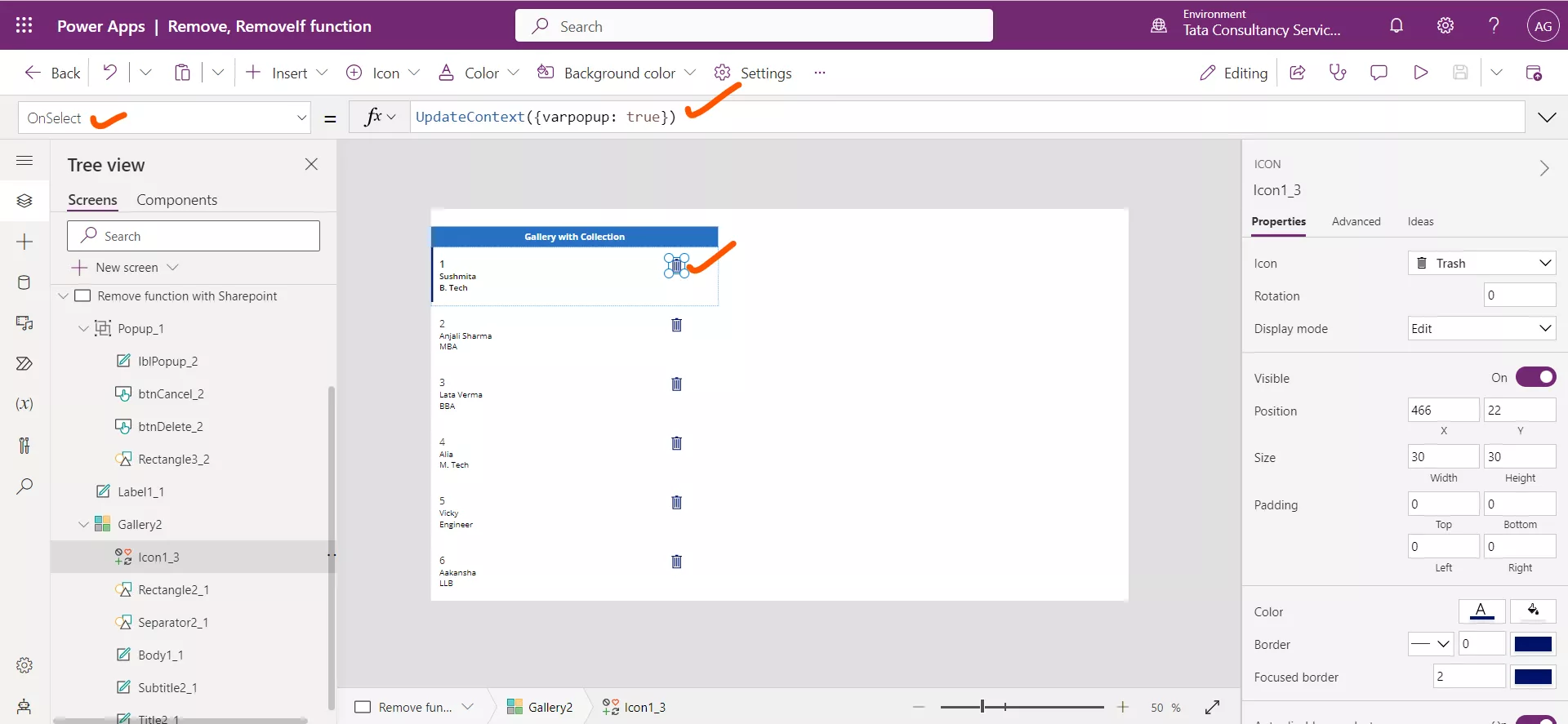This screenshot has width=1568, height=724.
Task: Open the Icon toolbar menu
Action: tap(382, 73)
